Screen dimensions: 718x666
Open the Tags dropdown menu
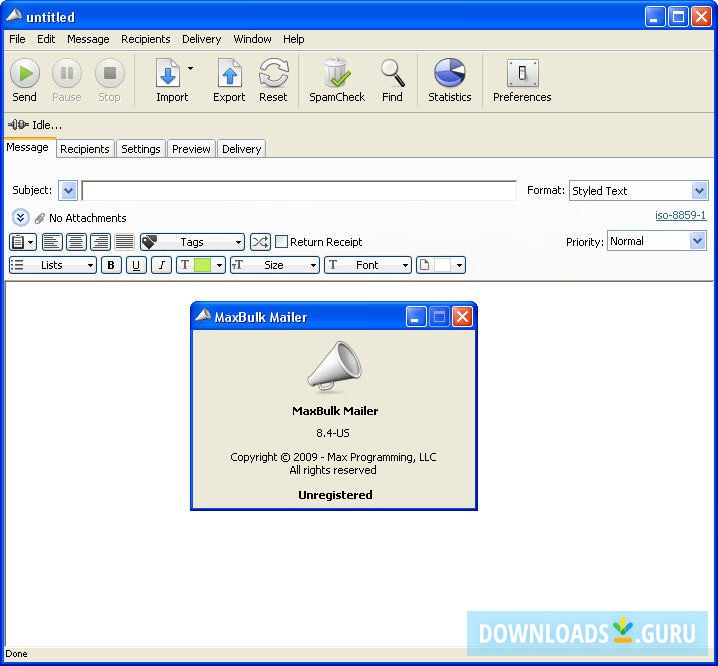click(192, 242)
